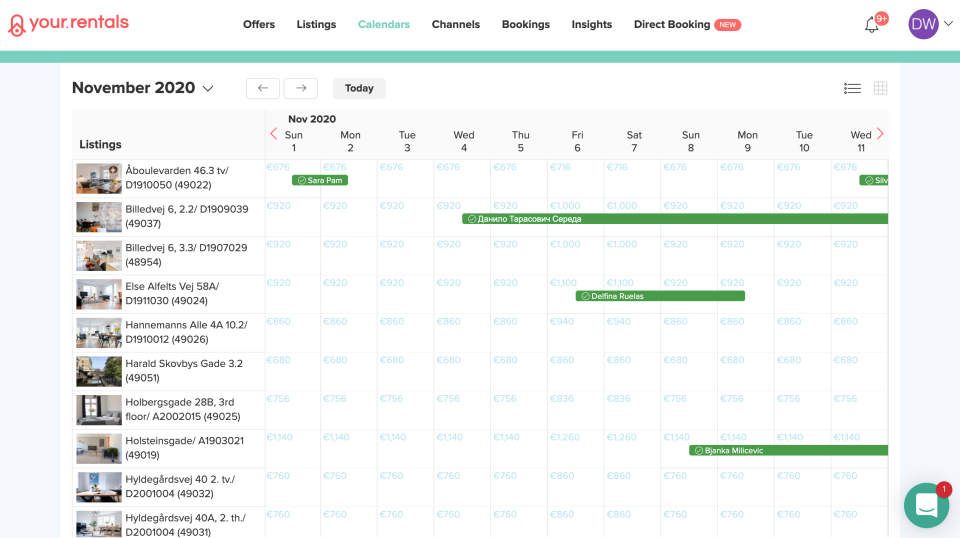Viewport: 960px width, 538px height.
Task: Click €1,000 price on Sat 7 for Billedvej 3.3
Action: (622, 244)
